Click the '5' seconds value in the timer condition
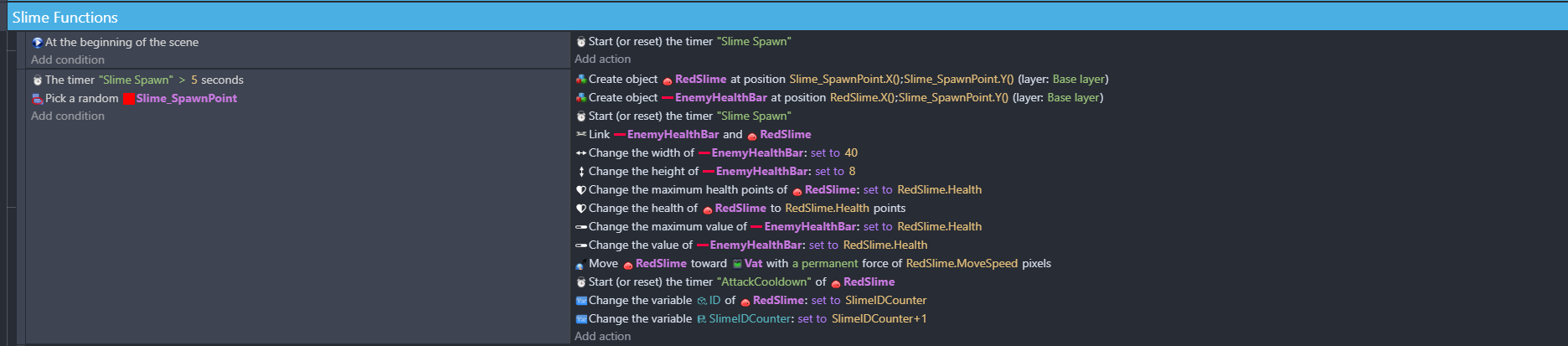The width and height of the screenshot is (1568, 346). click(194, 80)
